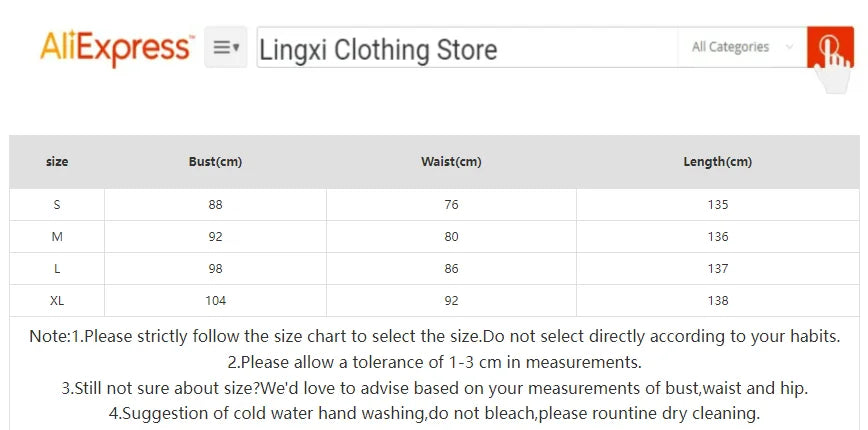868x430 pixels.
Task: Select the M size row label
Action: click(x=57, y=237)
